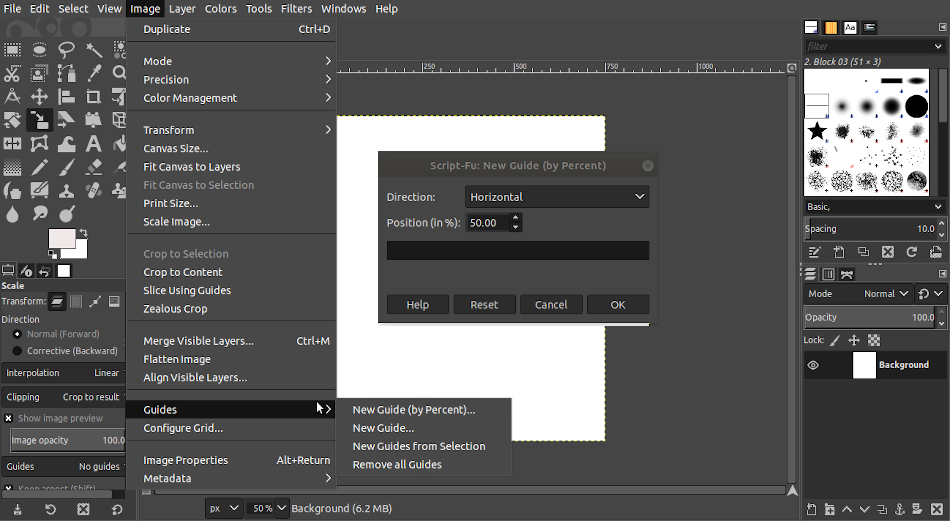Open the brush filter dropdown arrow
The image size is (950, 521).
coord(938,46)
